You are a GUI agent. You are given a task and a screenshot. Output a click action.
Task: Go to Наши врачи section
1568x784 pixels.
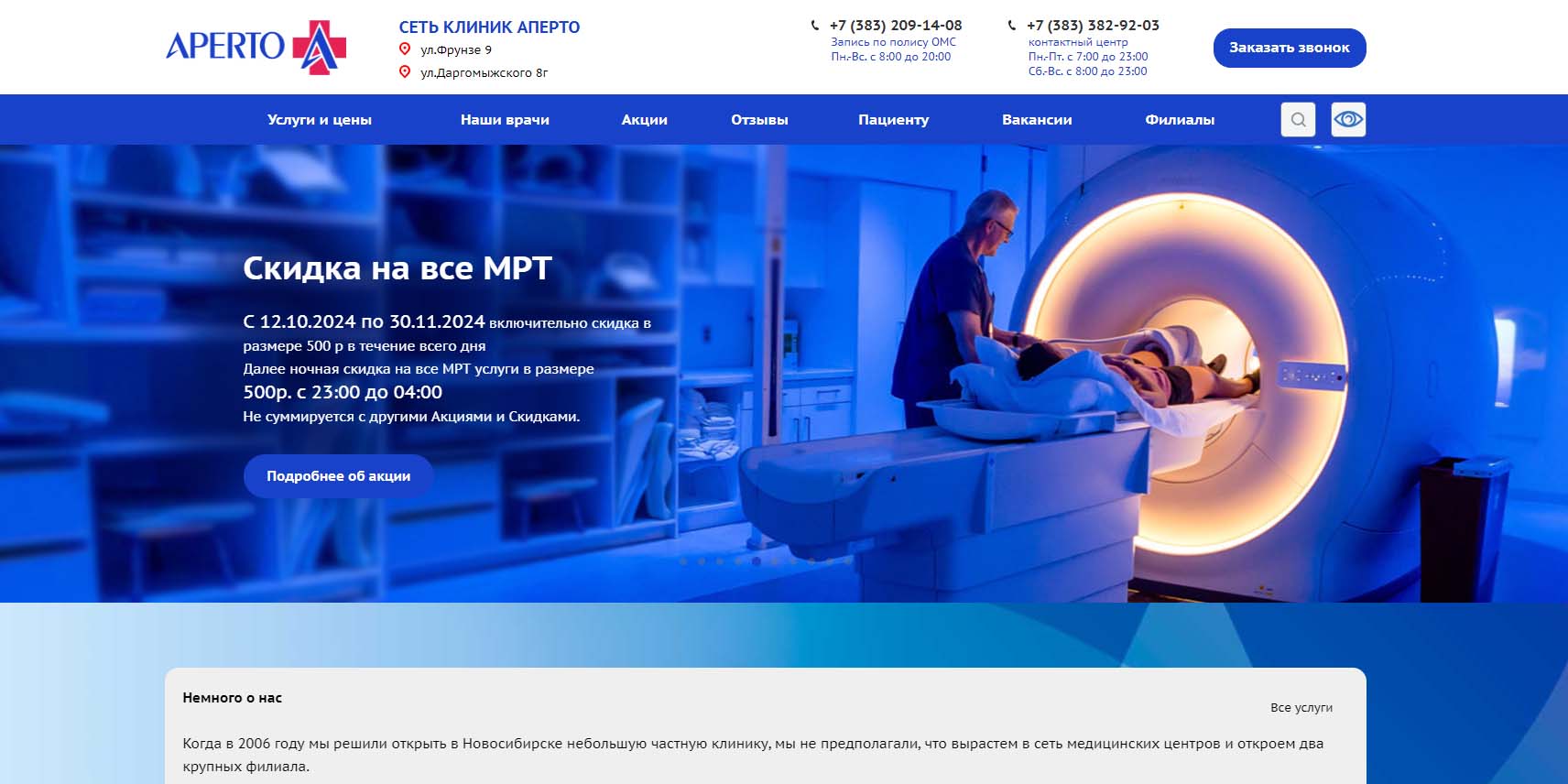(505, 120)
